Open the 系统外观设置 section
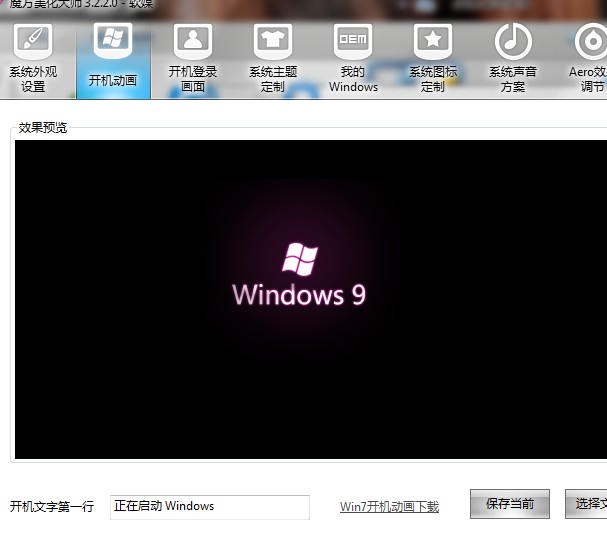 coord(33,59)
